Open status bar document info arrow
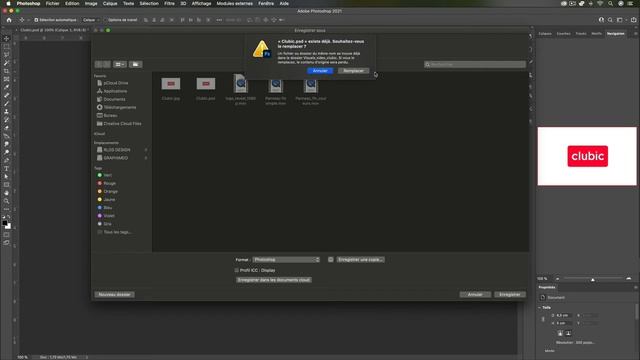This screenshot has height=360, width=640. (87, 357)
